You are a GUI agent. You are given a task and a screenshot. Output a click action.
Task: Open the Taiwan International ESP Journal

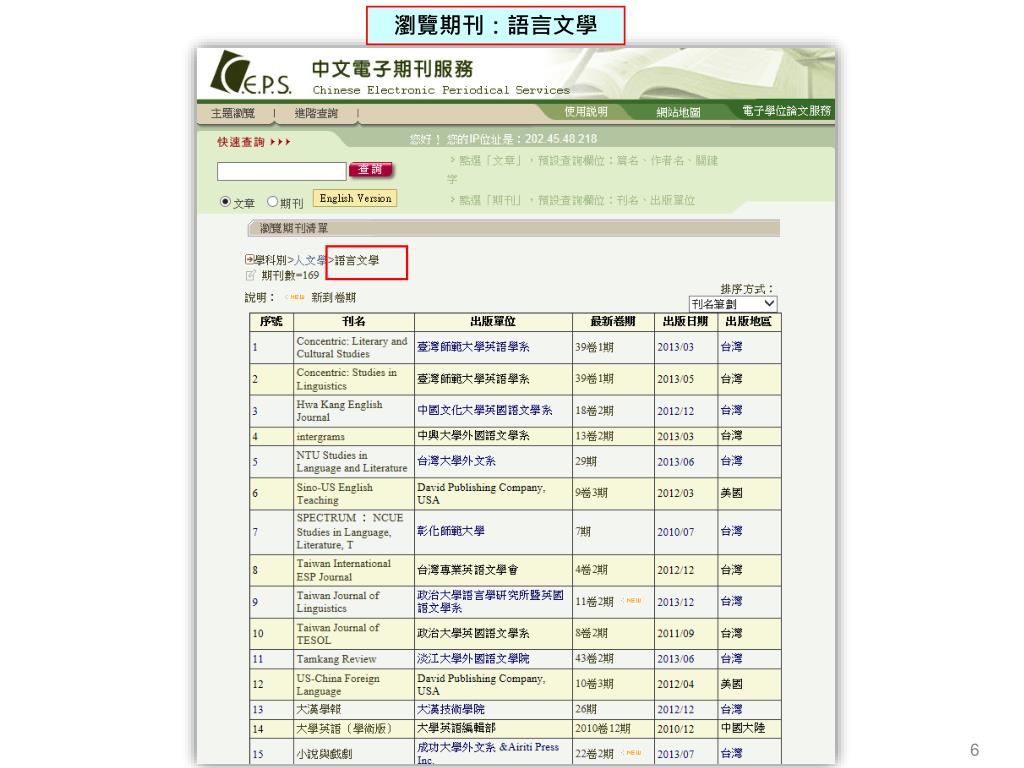click(x=344, y=570)
